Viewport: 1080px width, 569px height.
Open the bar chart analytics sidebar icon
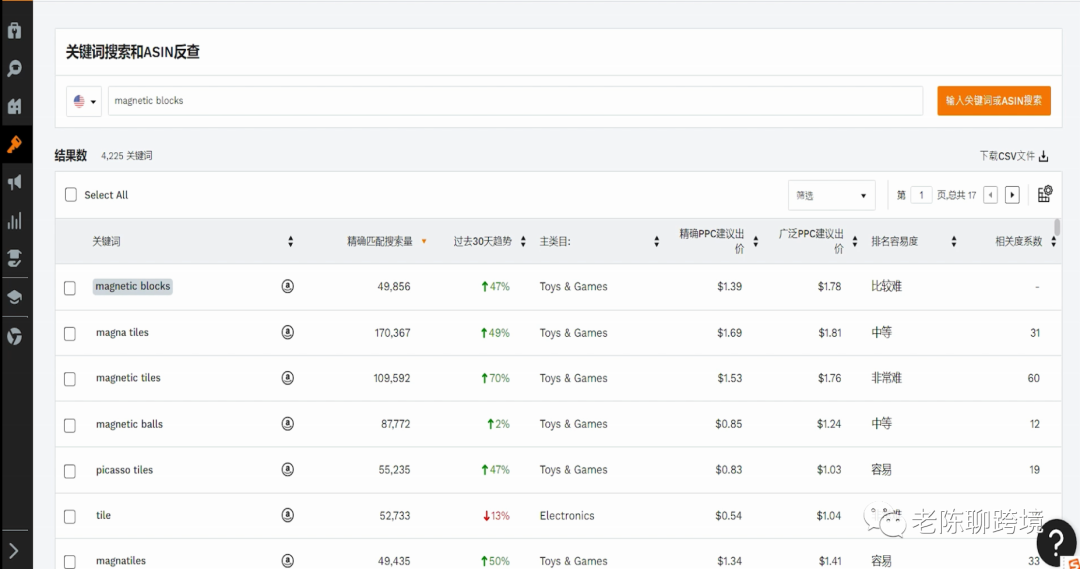click(15, 221)
